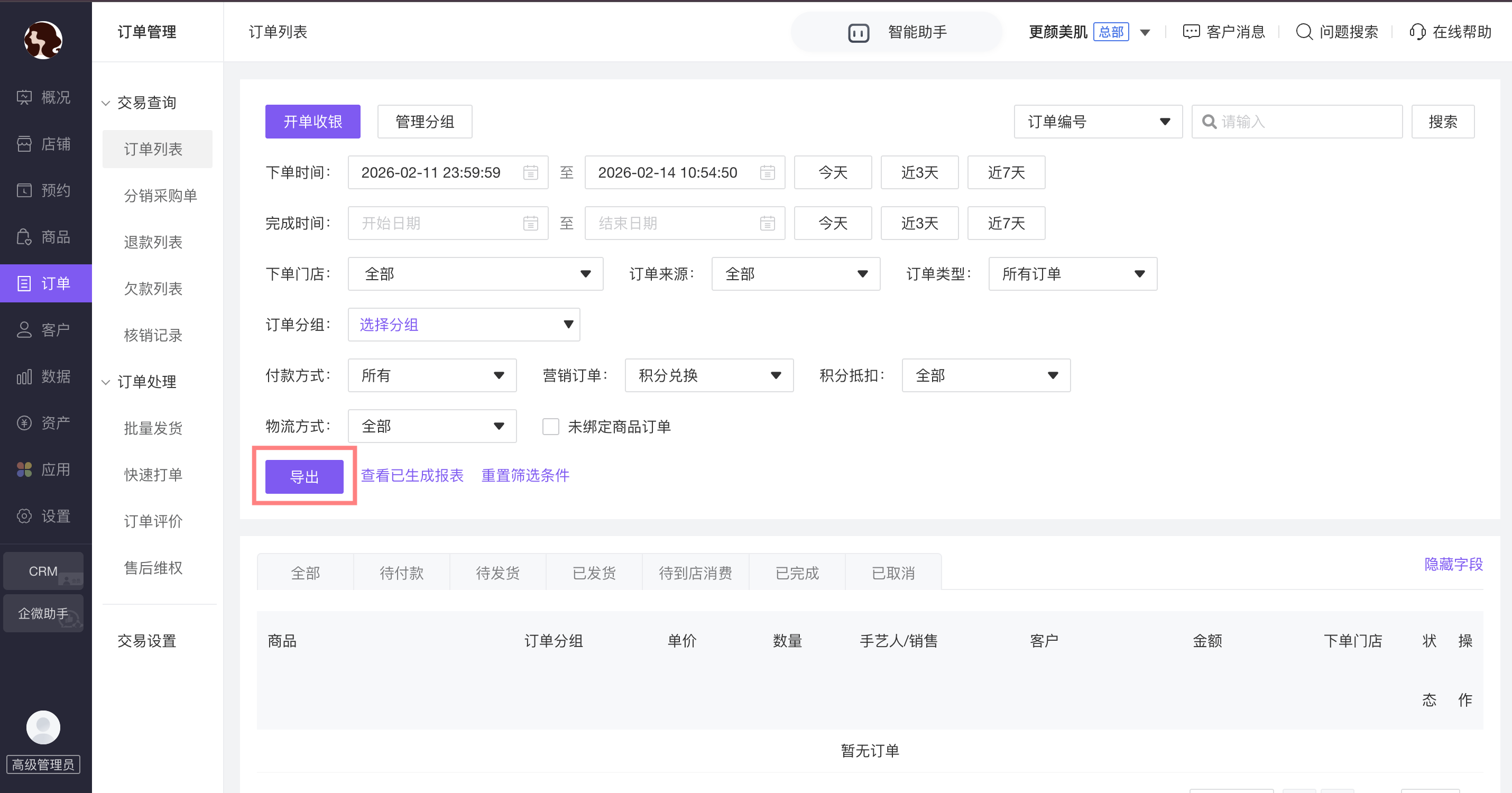
Task: Click the 导出 export button
Action: [x=304, y=477]
